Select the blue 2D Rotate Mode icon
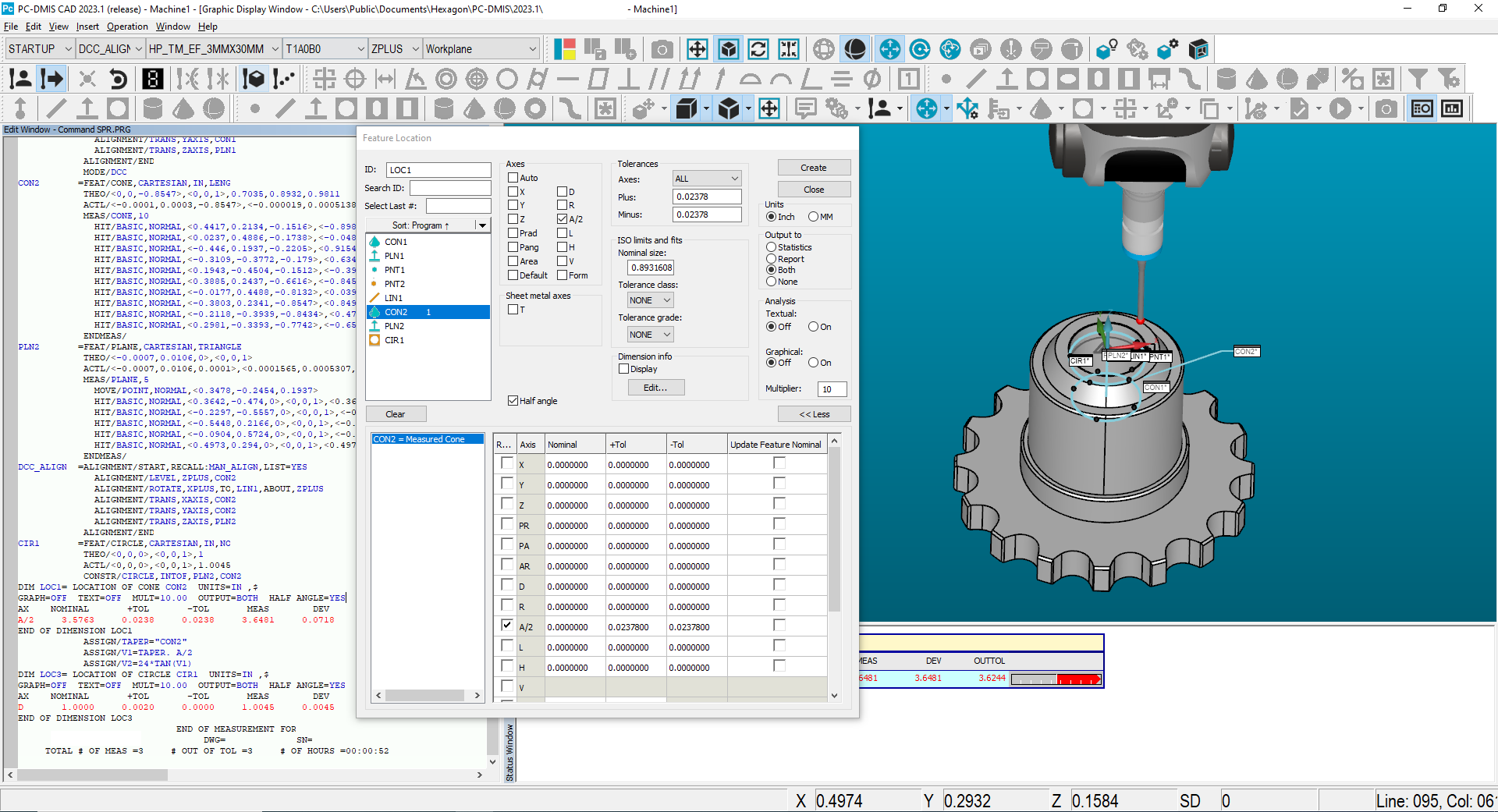 920,50
